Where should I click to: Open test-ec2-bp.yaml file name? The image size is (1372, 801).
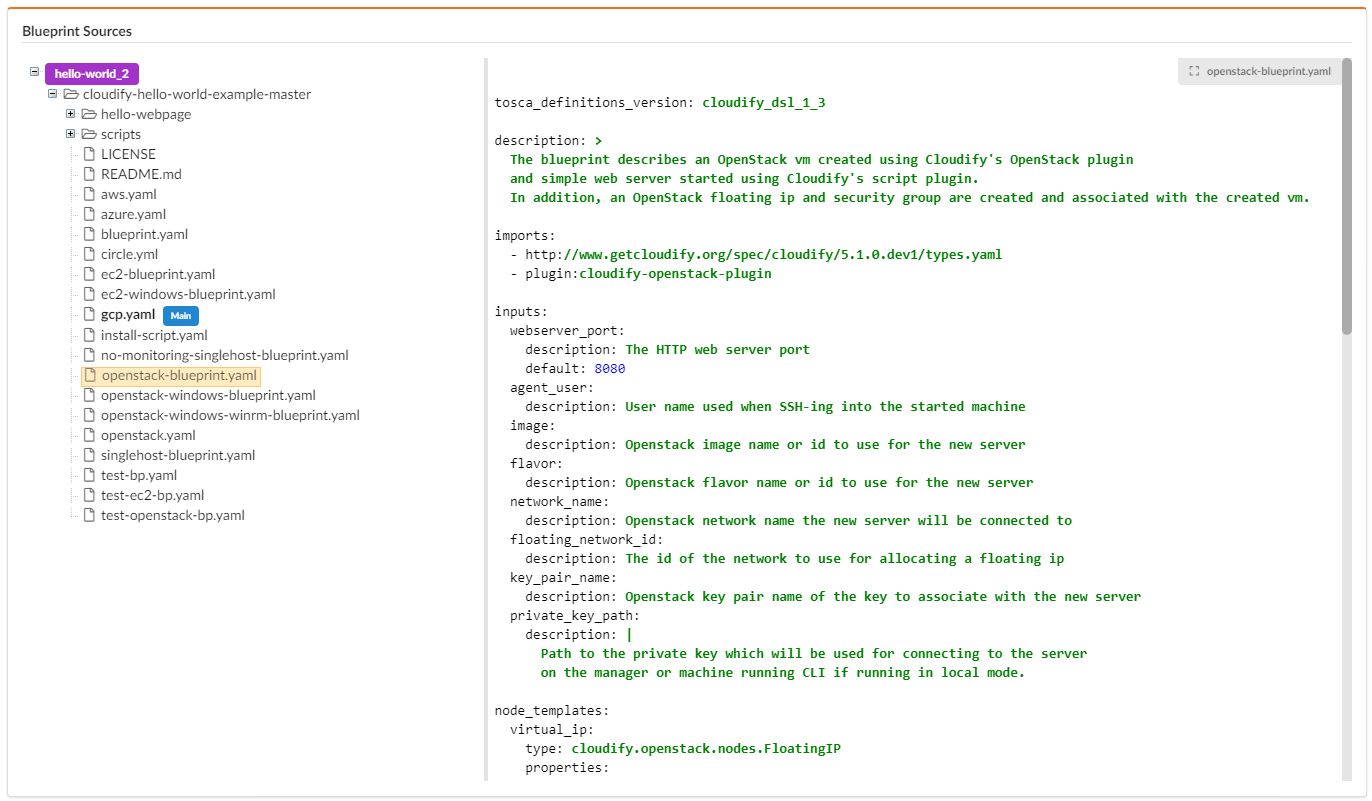pyautogui.click(x=153, y=495)
